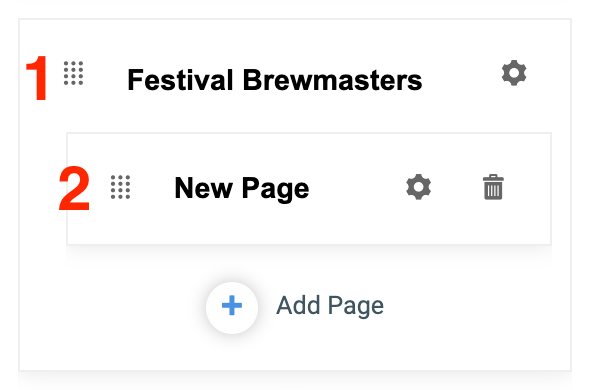The image size is (592, 390).
Task: Configure the nested New Page via cog
Action: pos(418,187)
